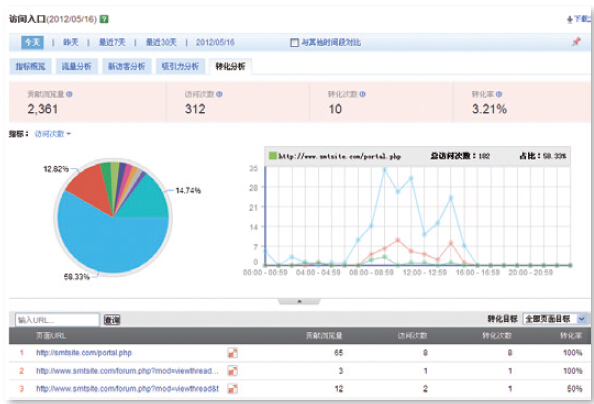Enable the 与其他时间段对比 checkbox

[x=294, y=42]
